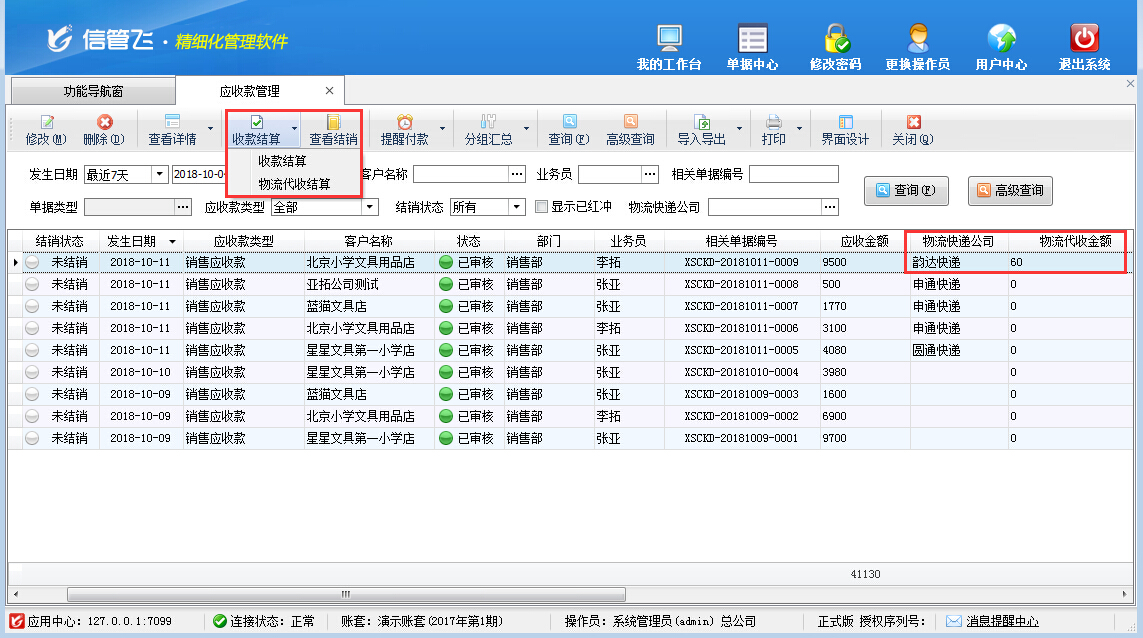Click 提醒付款 alarm clock icon
This screenshot has width=1143, height=638.
pos(404,123)
